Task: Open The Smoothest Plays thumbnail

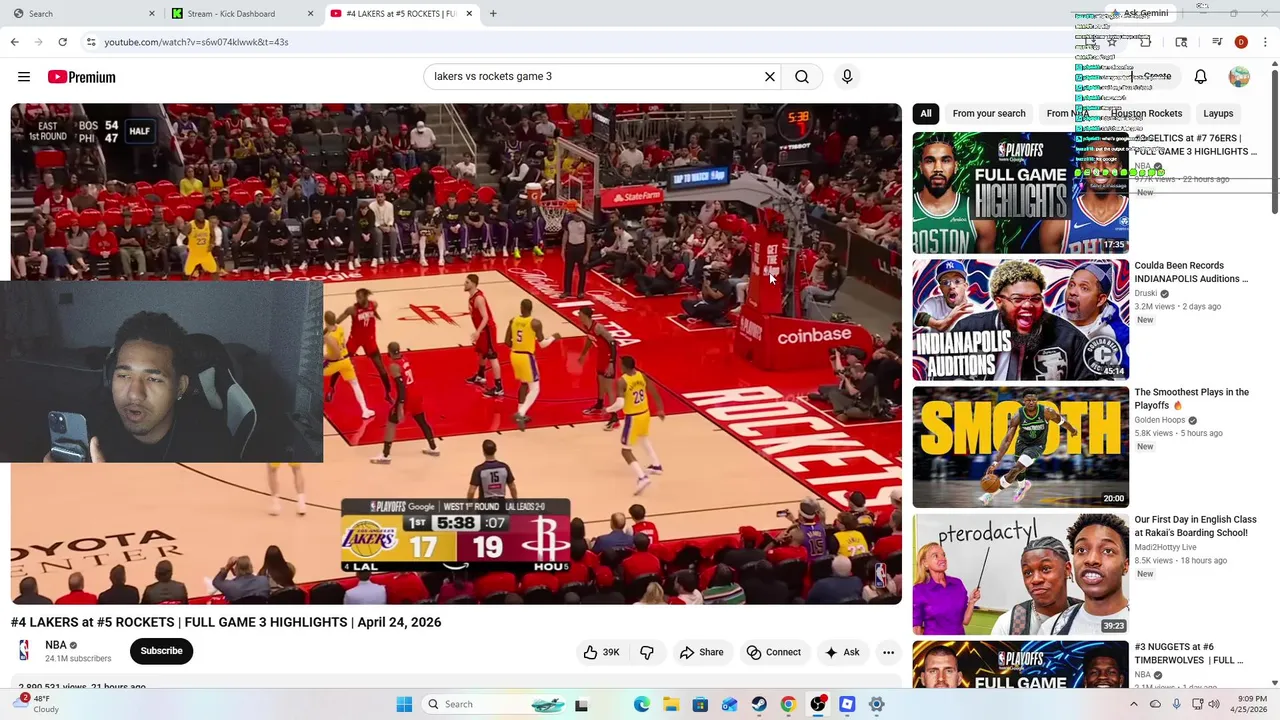Action: (x=1020, y=447)
